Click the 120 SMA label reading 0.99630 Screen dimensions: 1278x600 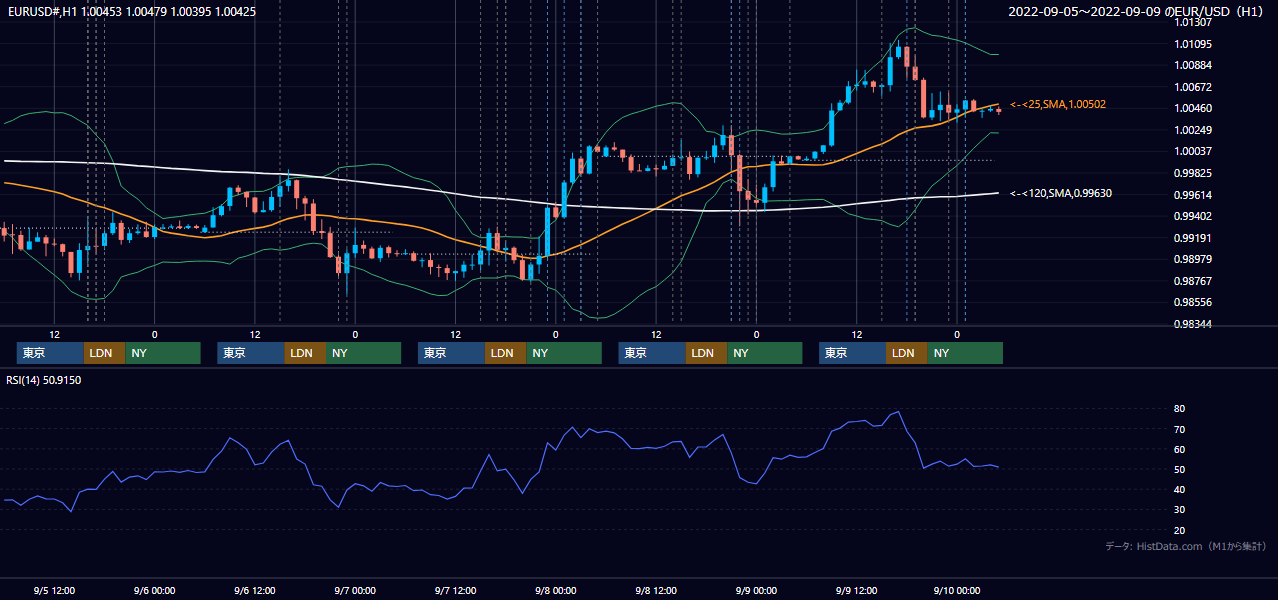tap(1061, 193)
